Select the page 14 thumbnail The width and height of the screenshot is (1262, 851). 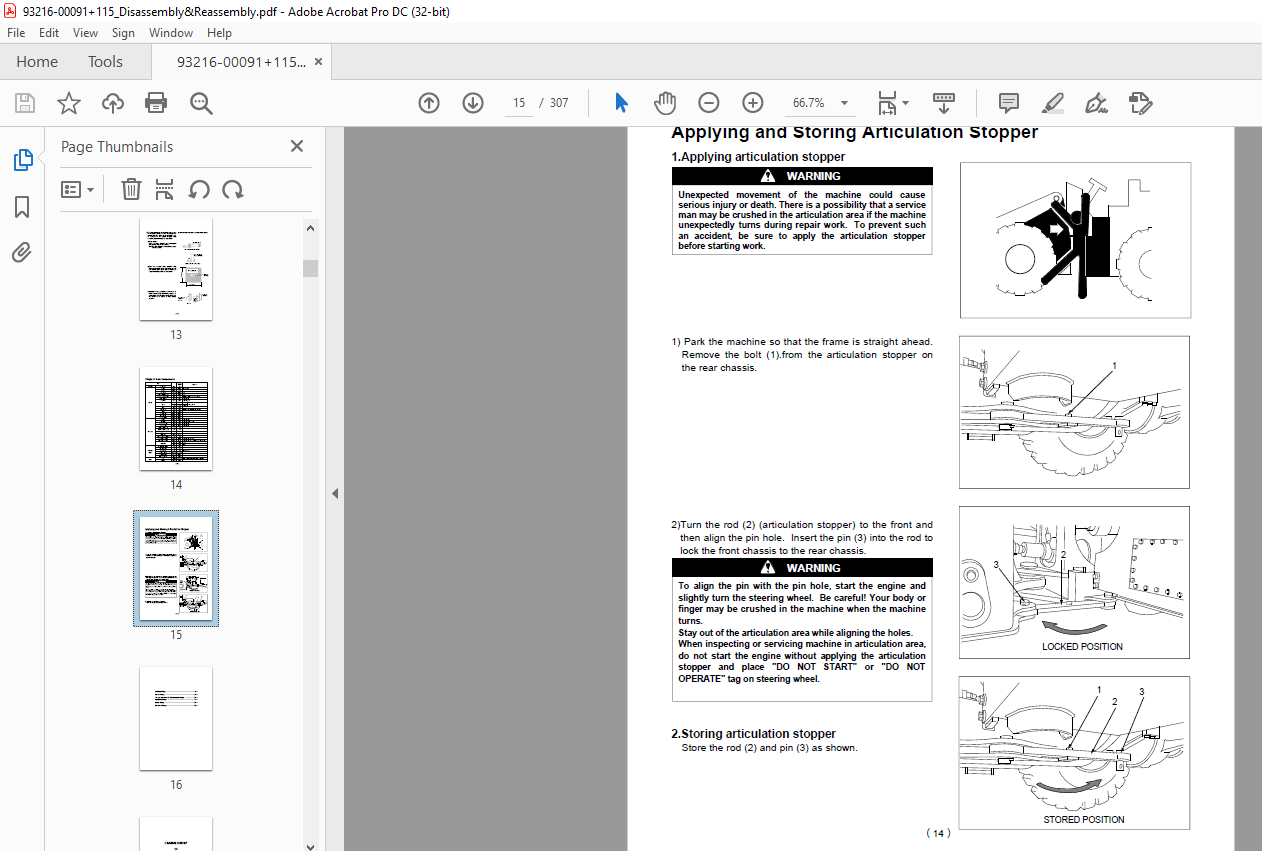coord(176,419)
